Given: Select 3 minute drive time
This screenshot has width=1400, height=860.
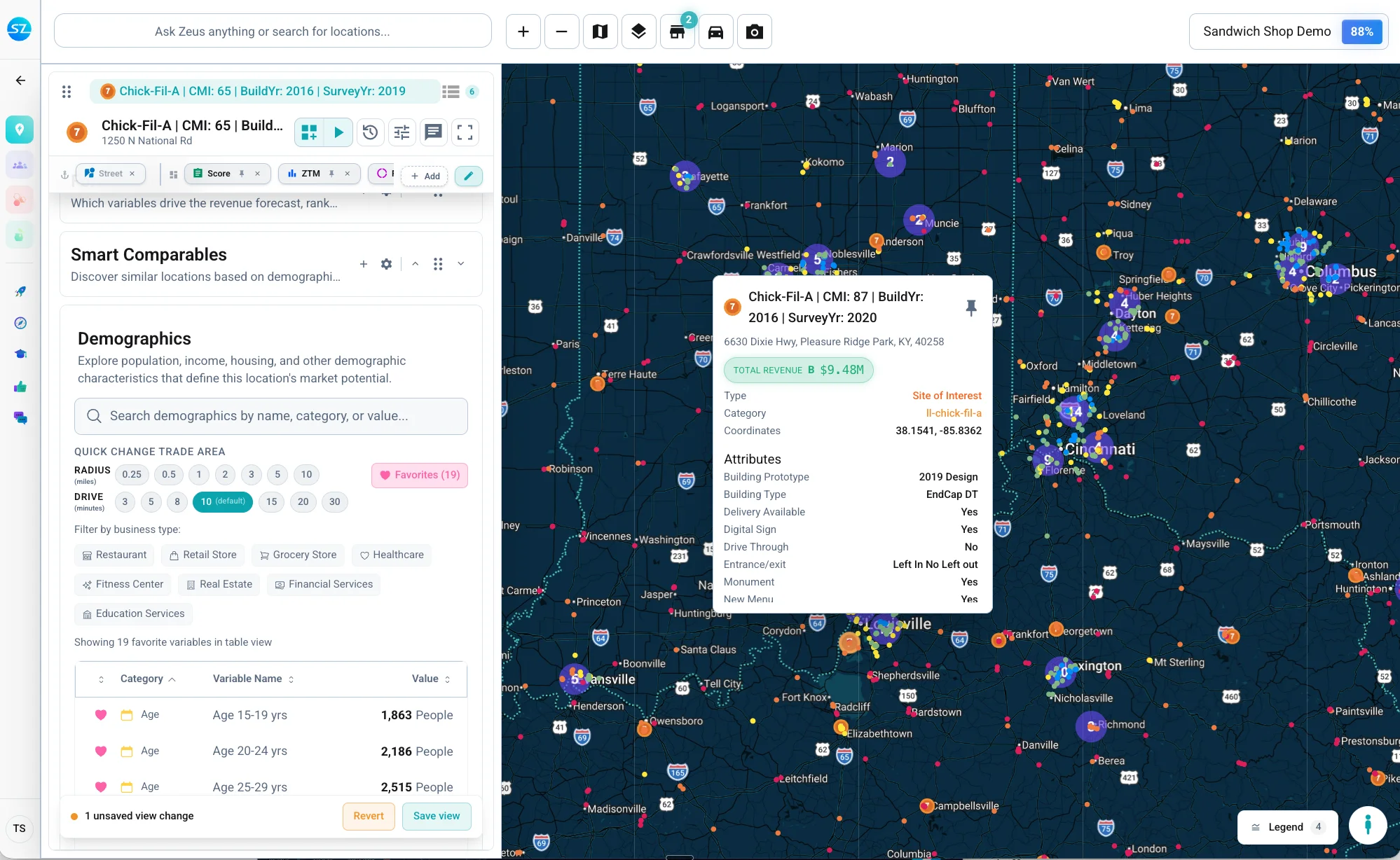Looking at the screenshot, I should pyautogui.click(x=125, y=501).
